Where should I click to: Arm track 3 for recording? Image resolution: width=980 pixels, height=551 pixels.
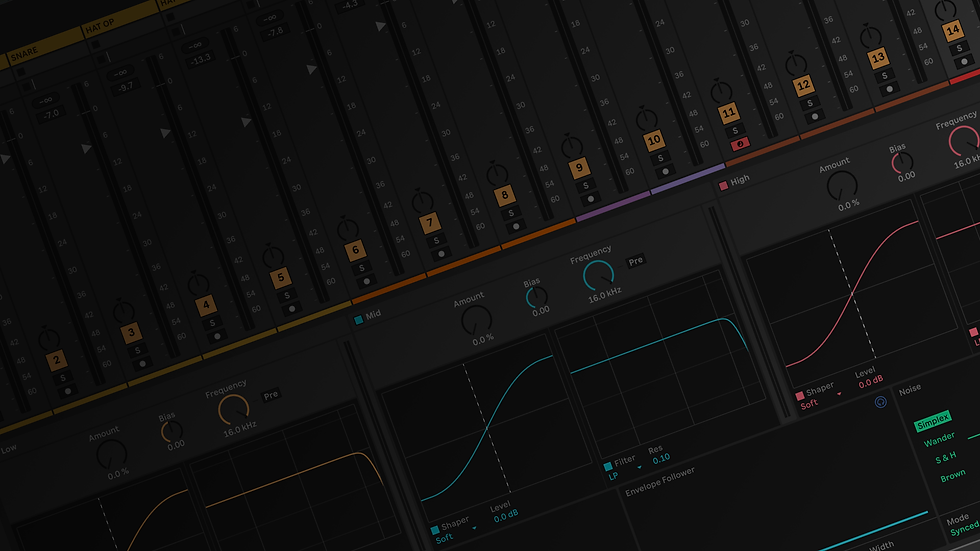coord(143,364)
